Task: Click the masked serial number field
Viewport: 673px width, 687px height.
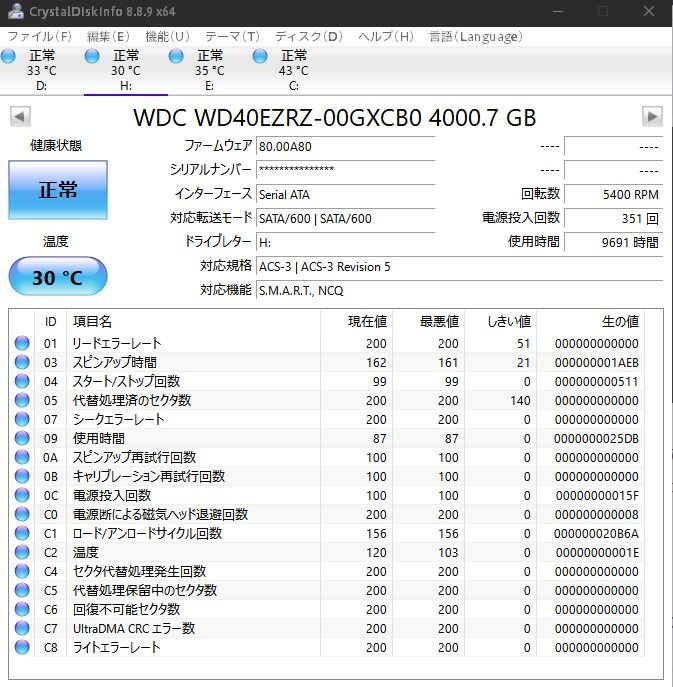Action: point(345,170)
